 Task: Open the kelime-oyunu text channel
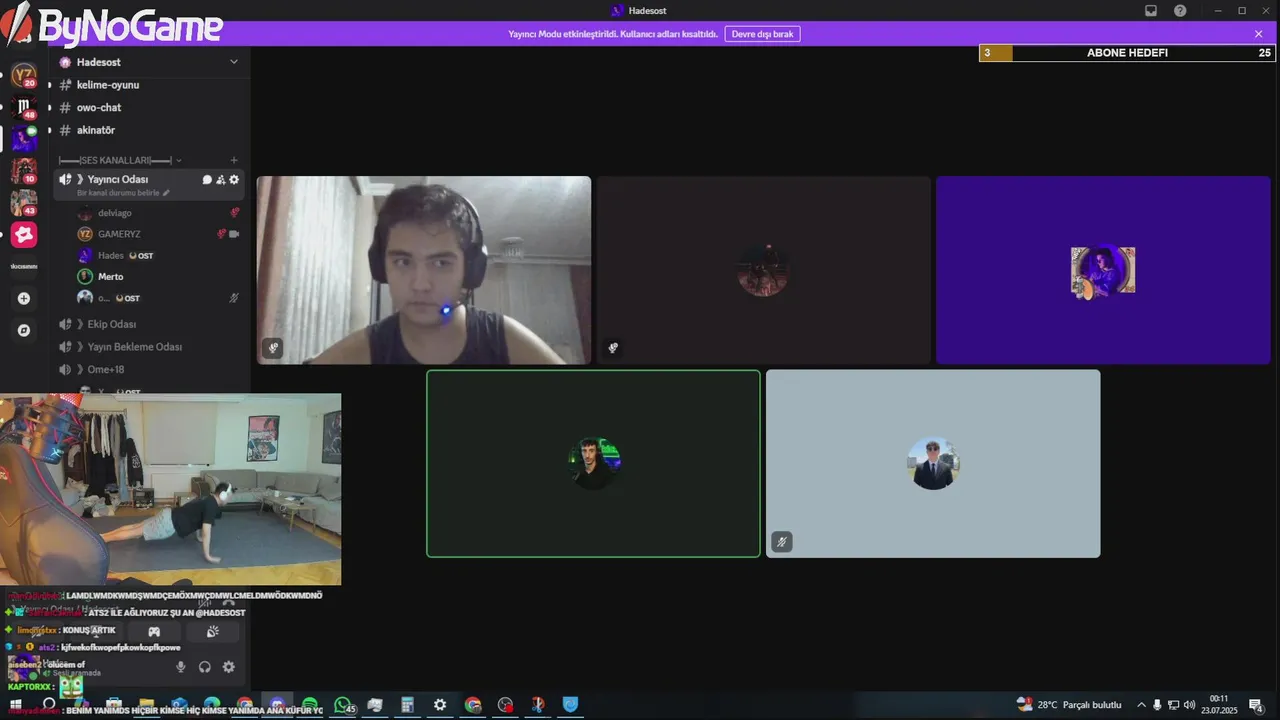point(150,85)
